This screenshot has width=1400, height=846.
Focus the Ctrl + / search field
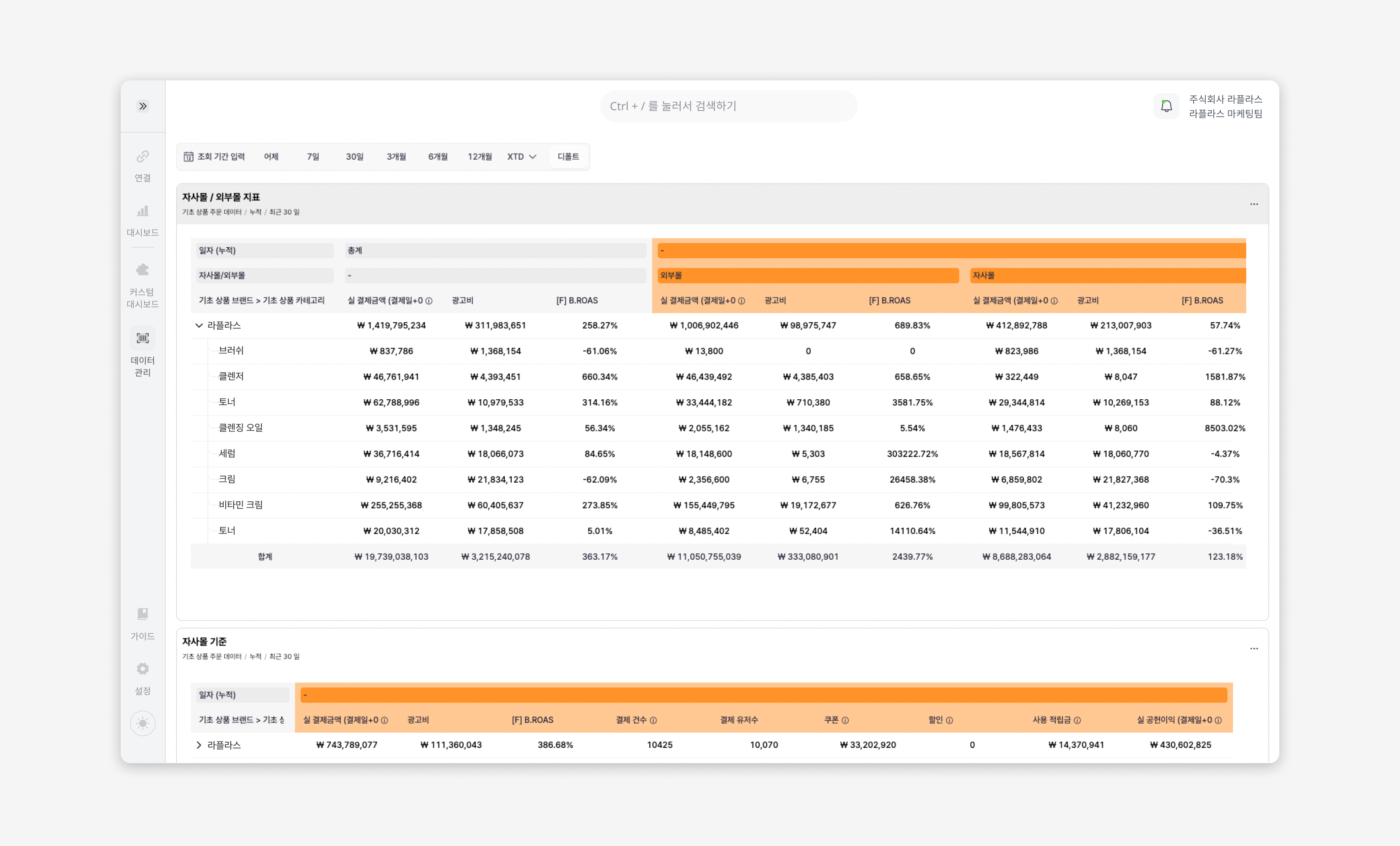point(729,106)
